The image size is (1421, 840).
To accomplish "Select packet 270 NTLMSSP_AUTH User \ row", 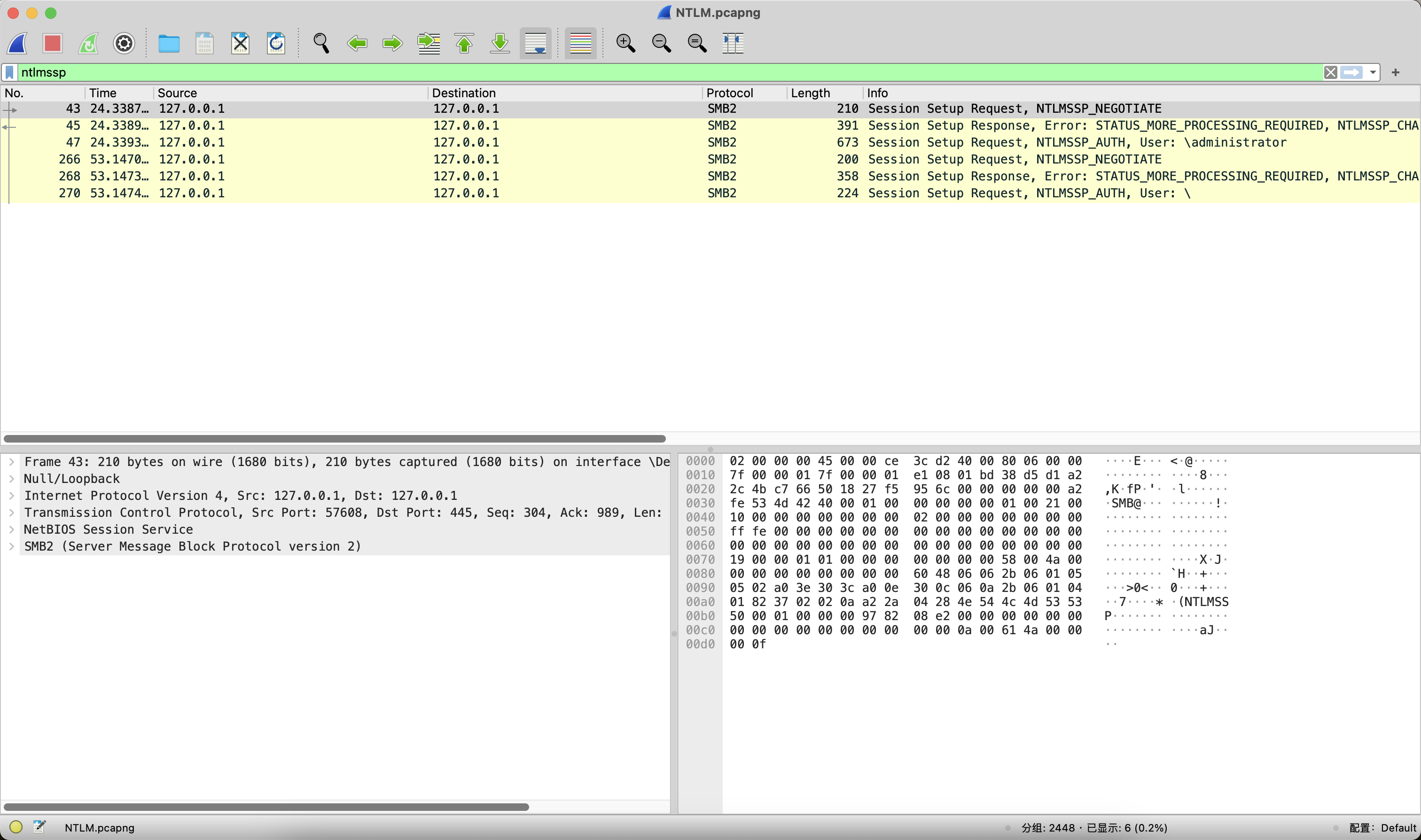I will 710,194.
